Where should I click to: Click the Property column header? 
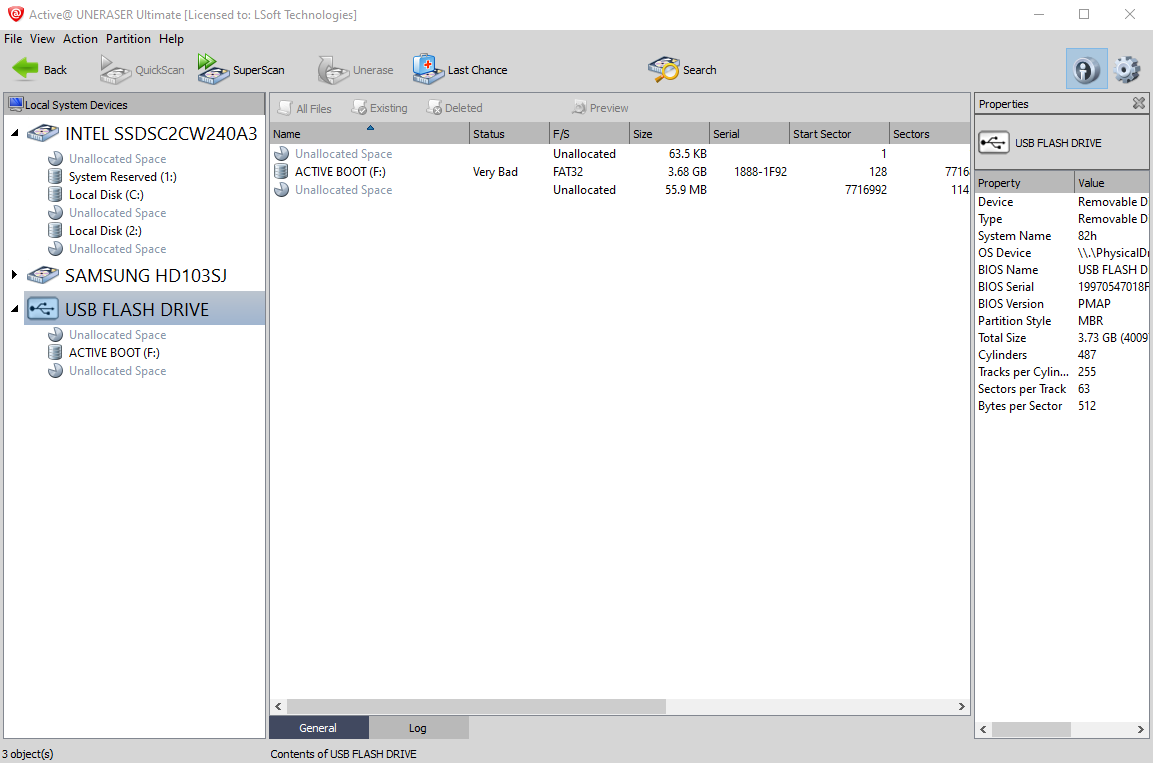[1024, 182]
